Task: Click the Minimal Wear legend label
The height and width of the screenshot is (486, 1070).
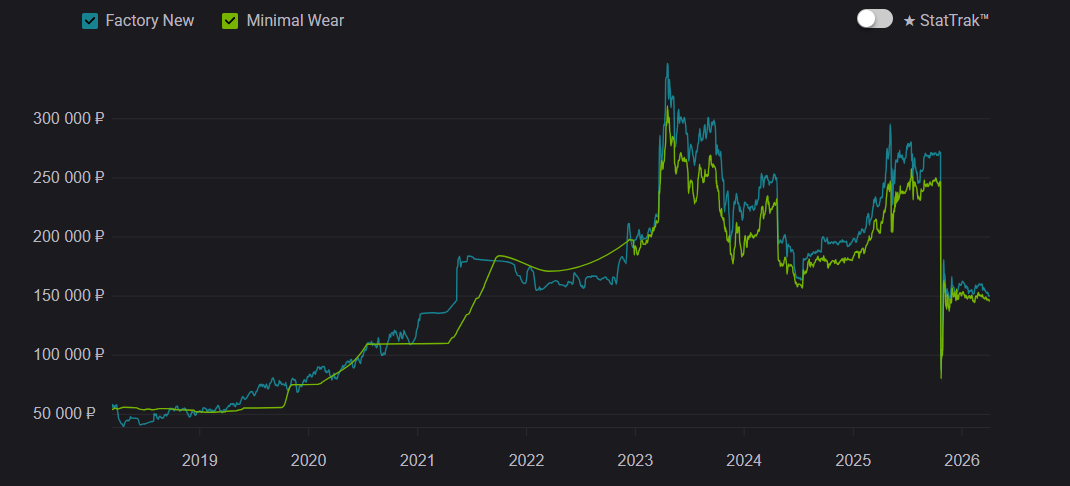Action: coord(294,20)
